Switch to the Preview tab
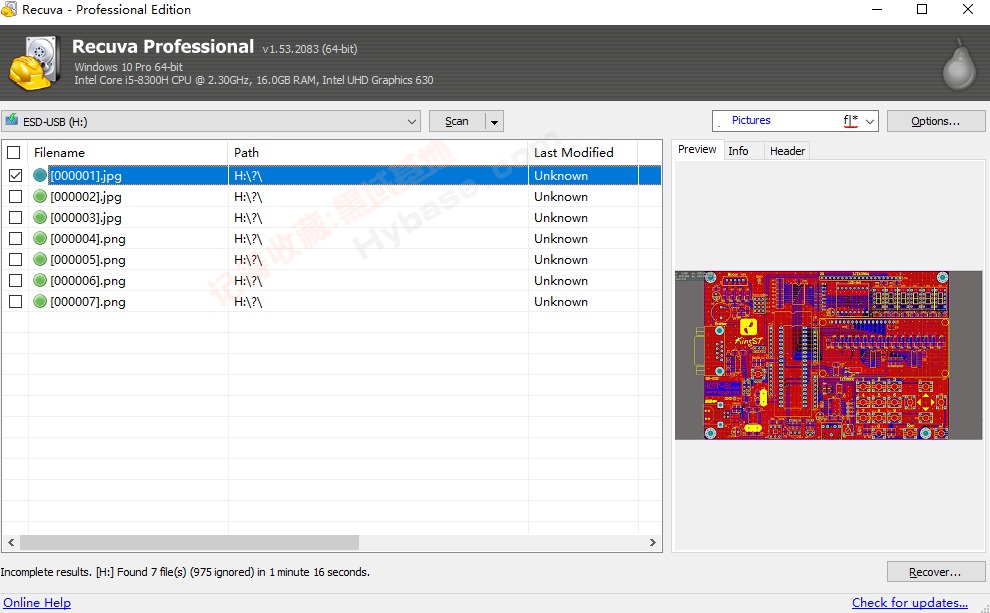 (x=697, y=150)
